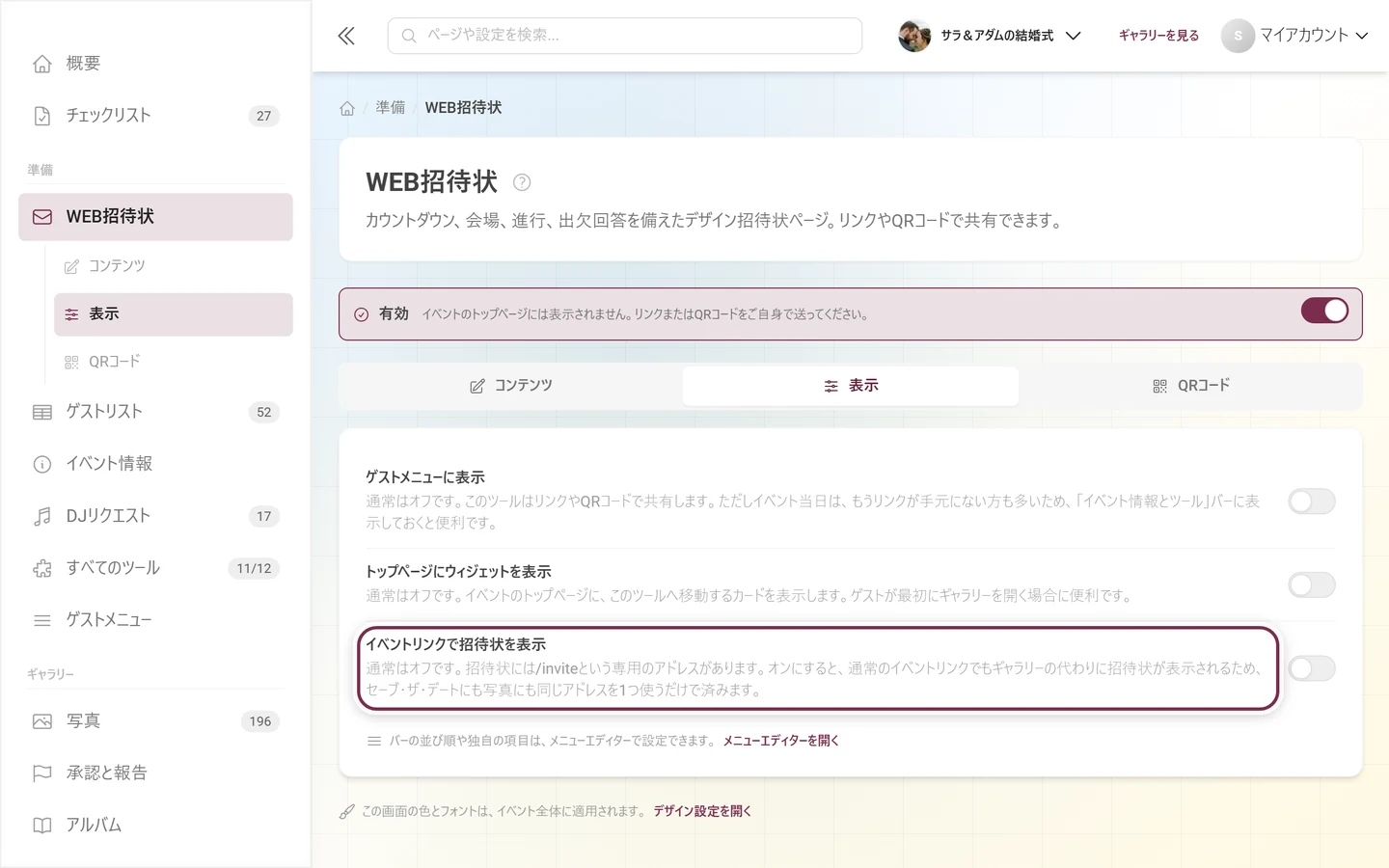Click the help question-mark icon beside WEB招待状

click(x=522, y=182)
